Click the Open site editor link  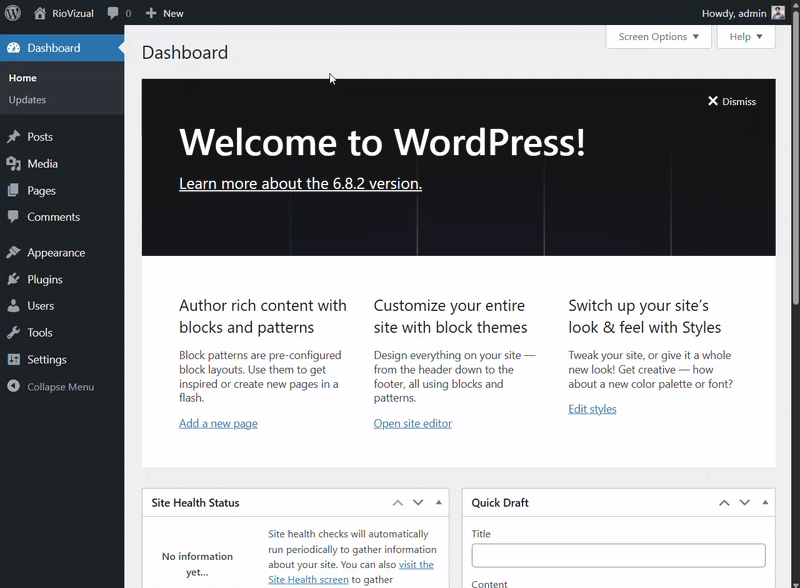[413, 423]
